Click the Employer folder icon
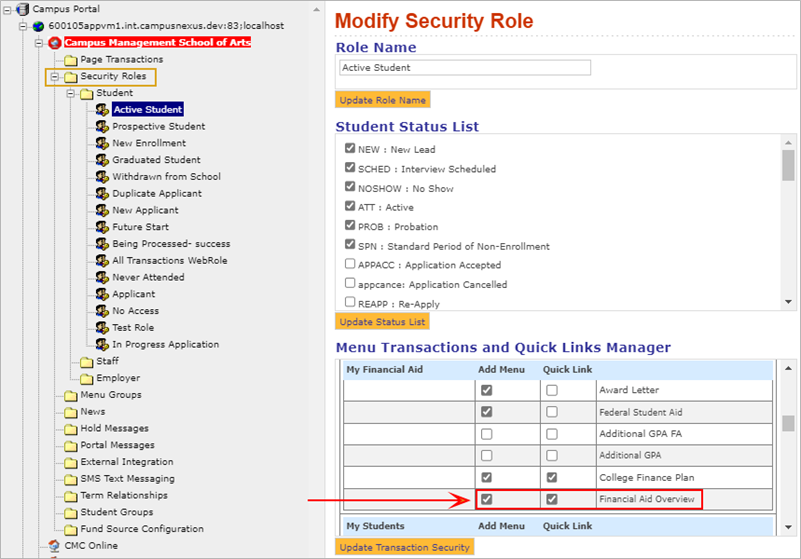The image size is (801, 559). [87, 379]
